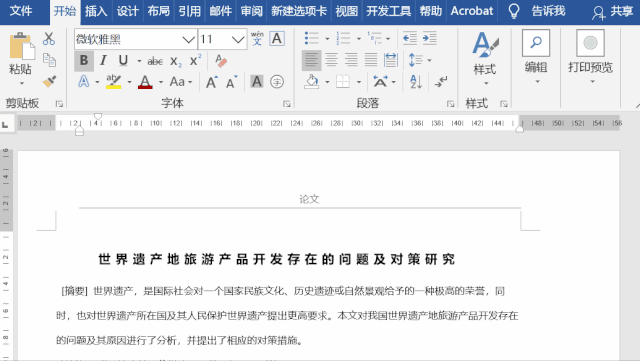640x361 pixels.
Task: Click the Paste clipboard icon
Action: tap(22, 46)
